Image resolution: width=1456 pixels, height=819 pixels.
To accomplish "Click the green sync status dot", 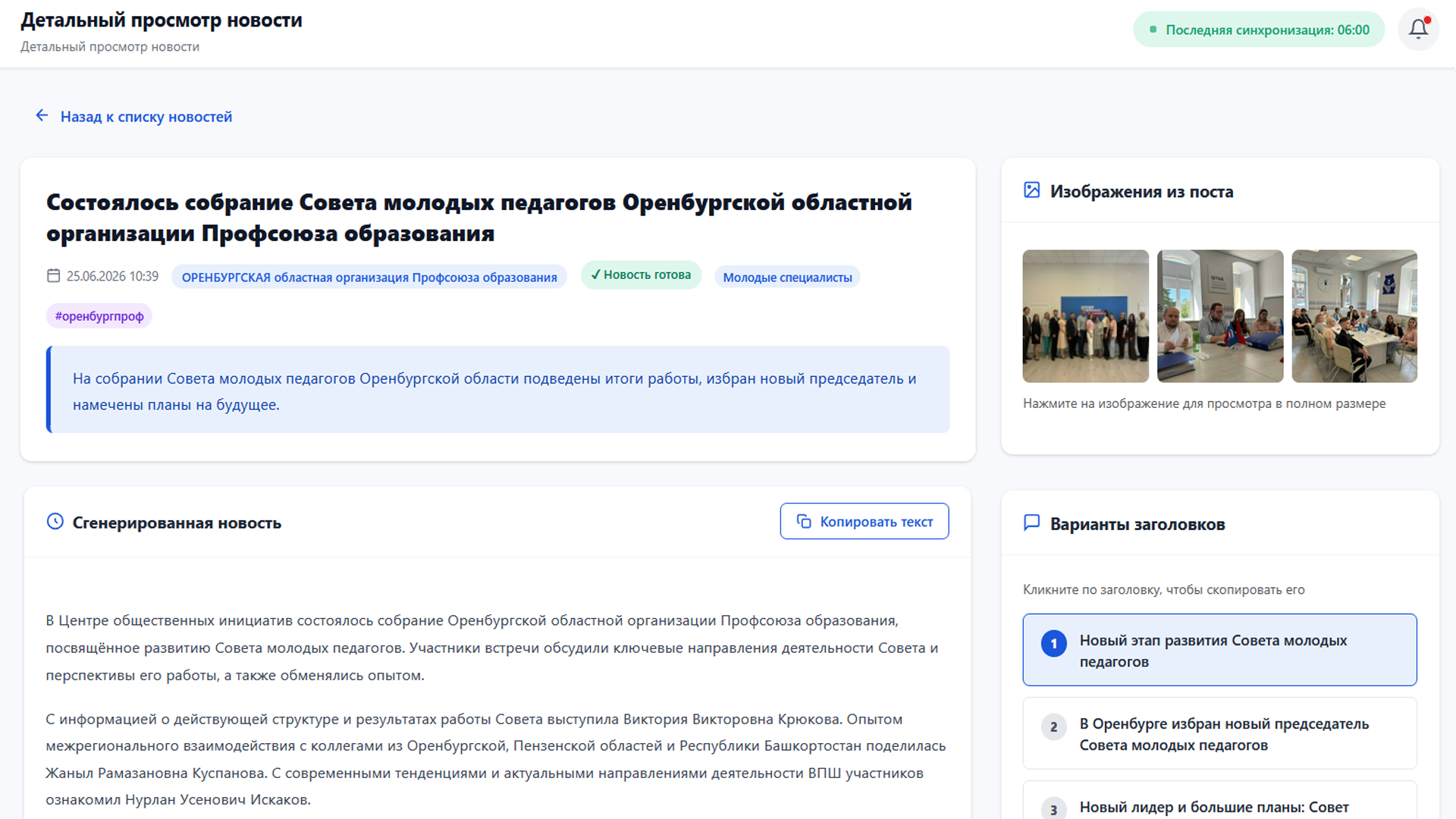I will [x=1153, y=30].
